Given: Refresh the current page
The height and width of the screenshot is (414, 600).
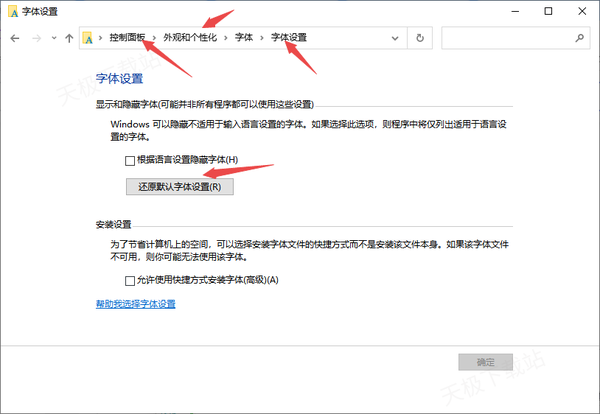Looking at the screenshot, I should pyautogui.click(x=420, y=38).
